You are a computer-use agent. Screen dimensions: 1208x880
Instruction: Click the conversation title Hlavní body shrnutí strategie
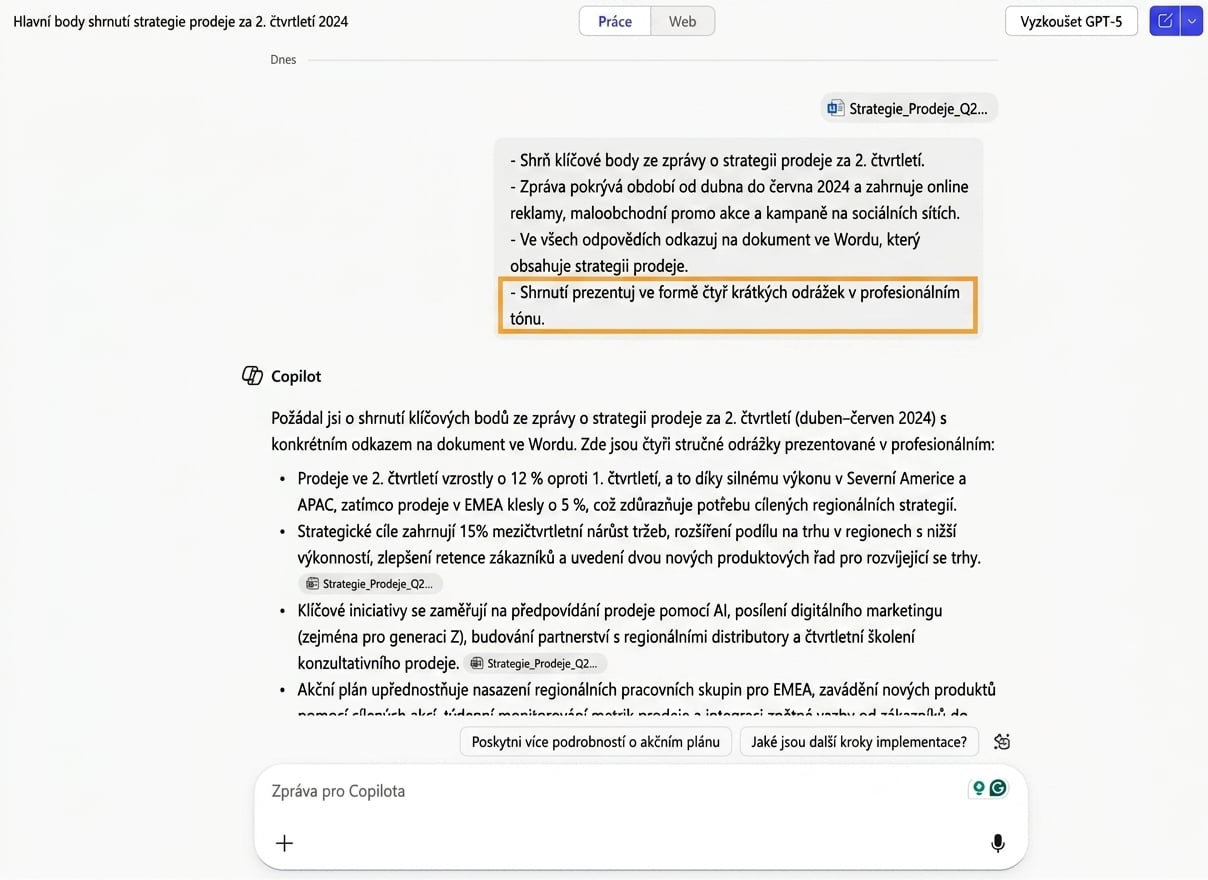[x=181, y=21]
